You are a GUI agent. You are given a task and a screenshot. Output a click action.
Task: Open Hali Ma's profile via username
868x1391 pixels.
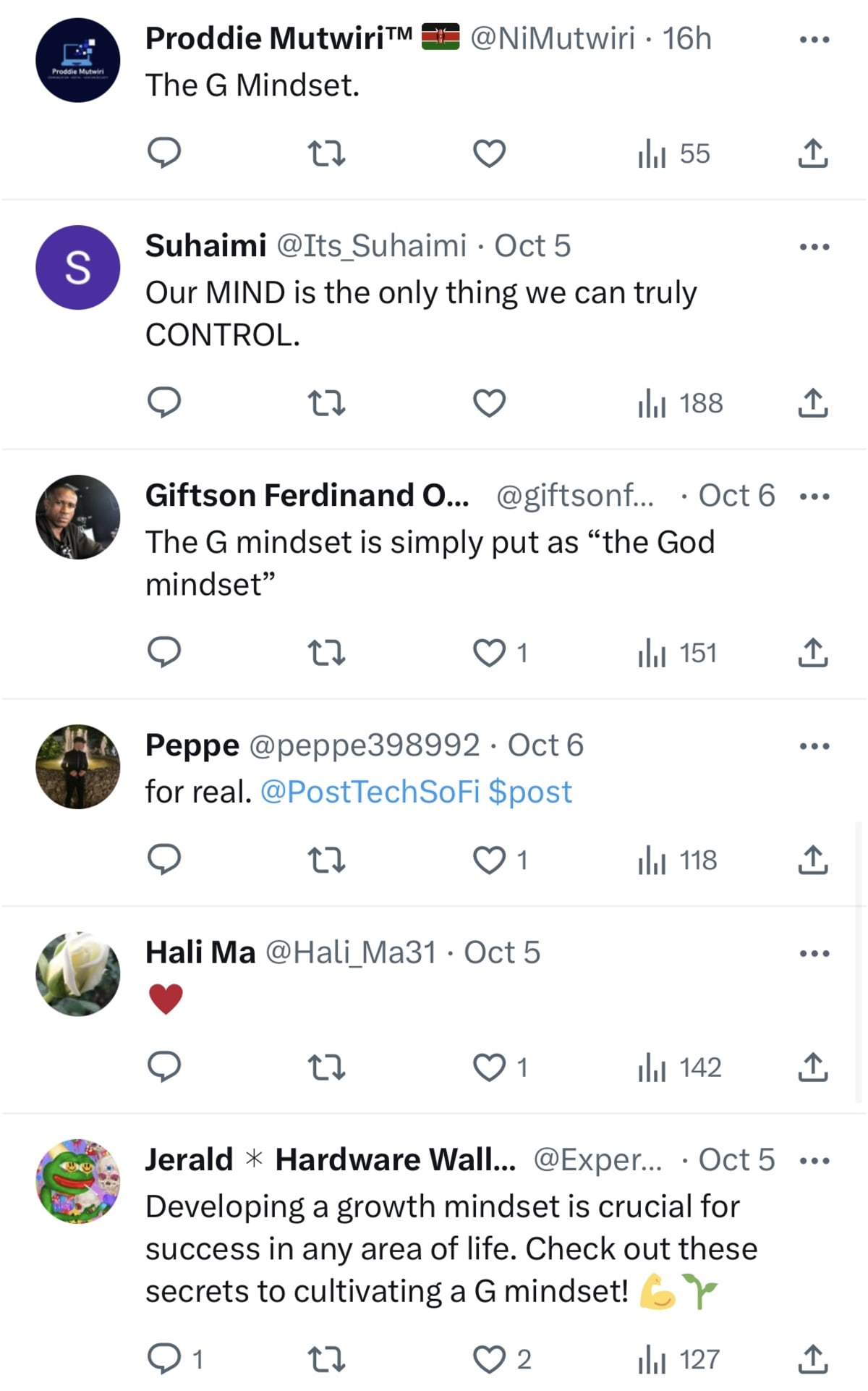click(350, 952)
